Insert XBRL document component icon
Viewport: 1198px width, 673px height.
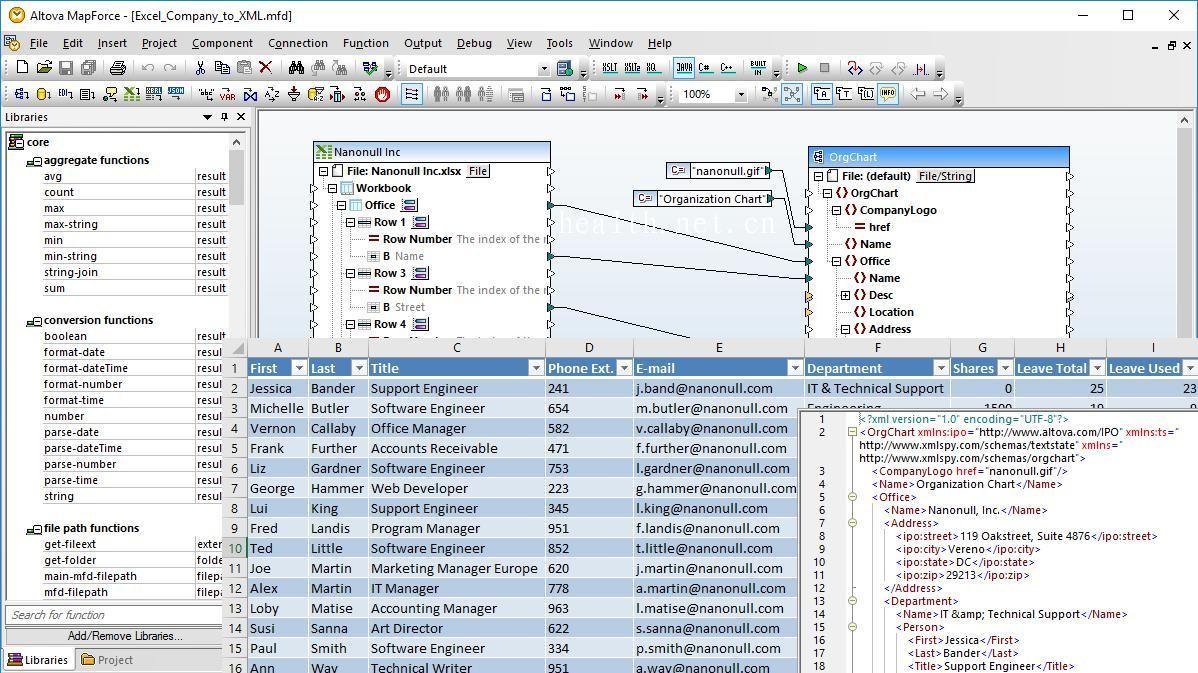[x=154, y=94]
